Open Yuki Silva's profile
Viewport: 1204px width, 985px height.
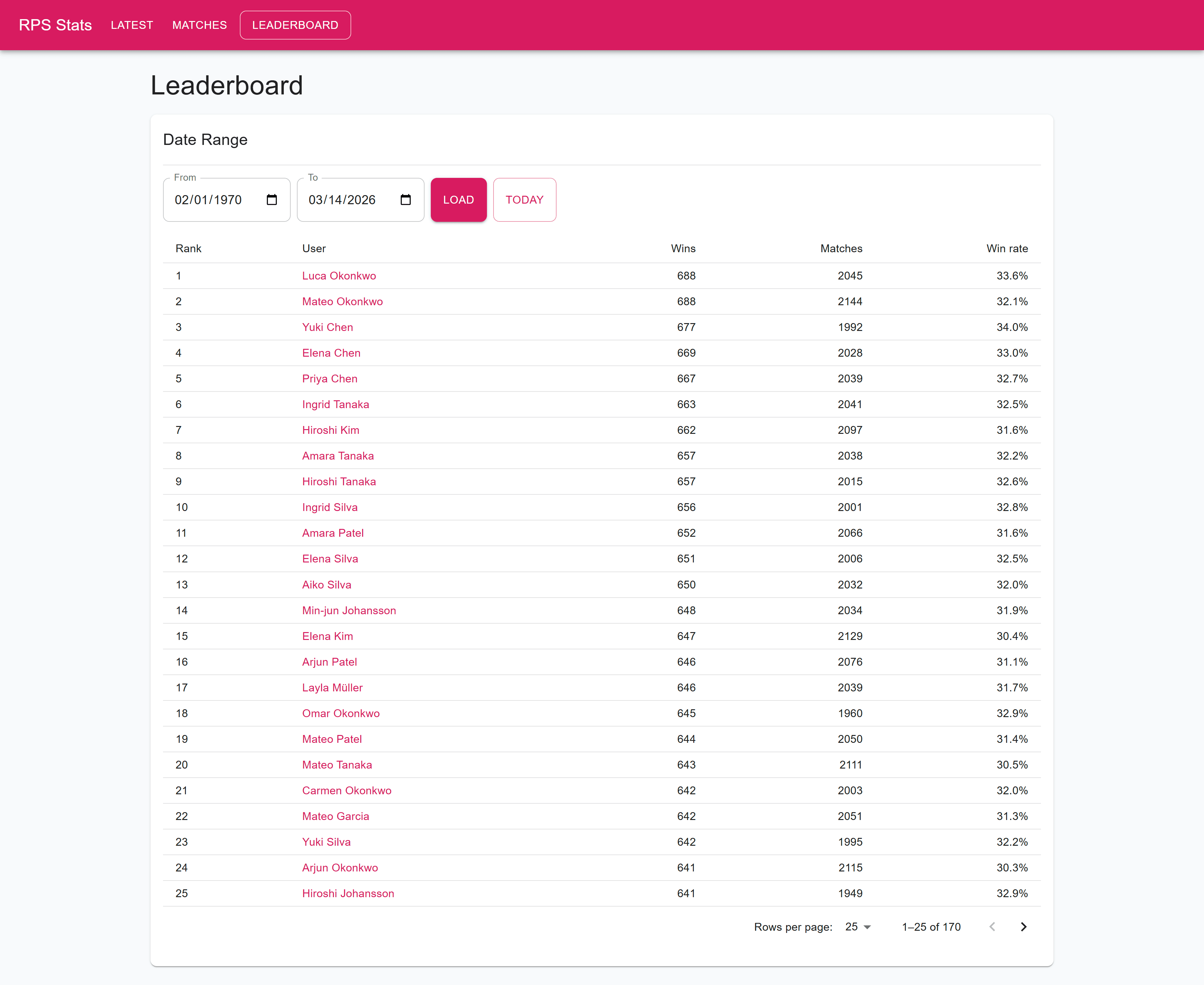pyautogui.click(x=327, y=842)
